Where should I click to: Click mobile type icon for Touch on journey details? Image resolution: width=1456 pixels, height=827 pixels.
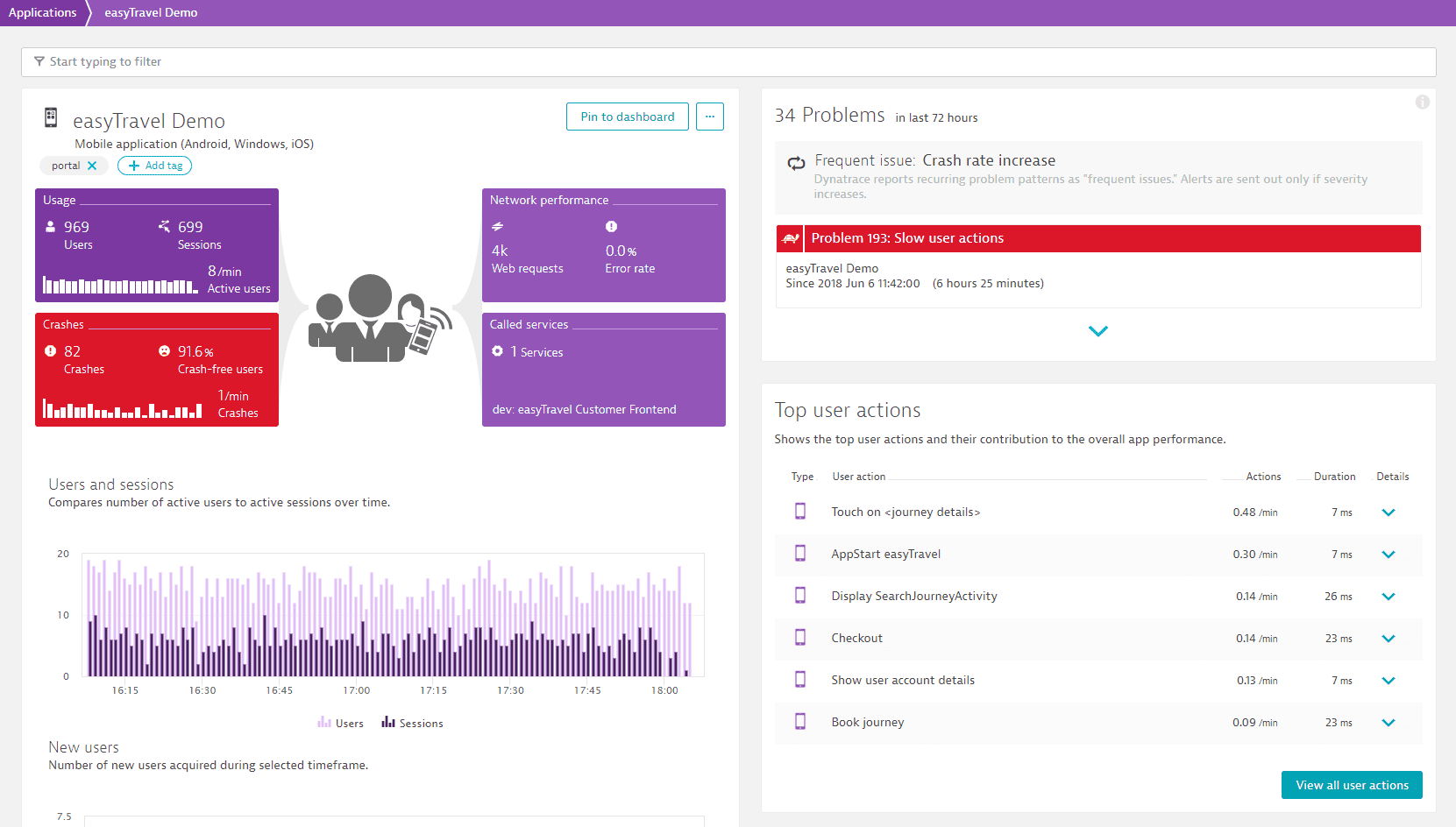800,511
